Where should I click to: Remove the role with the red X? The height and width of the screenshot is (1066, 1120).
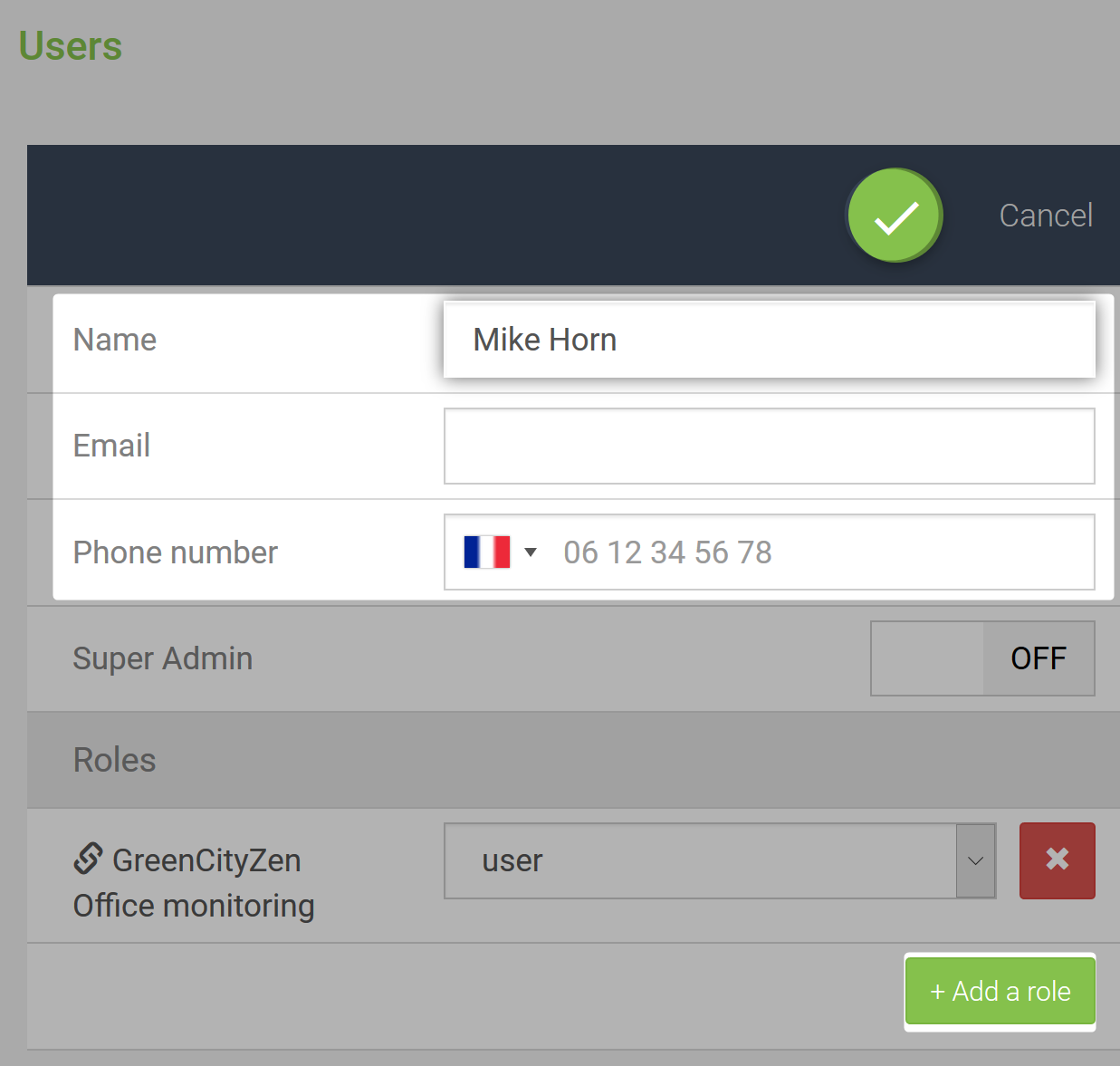(x=1057, y=860)
